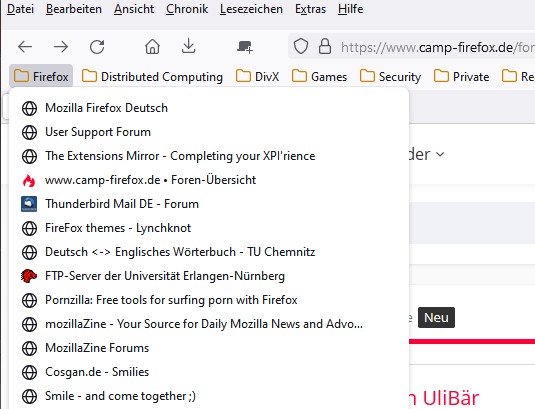Viewport: 535px width, 409px height.
Task: Open mozillaZine Daily Mozilla News bookmark
Action: coord(209,324)
